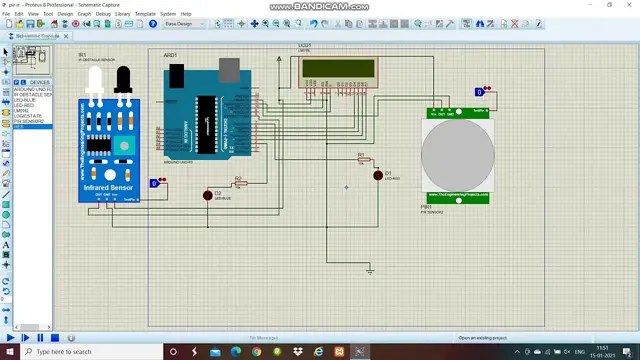Step the simulation with the step button

25,338
